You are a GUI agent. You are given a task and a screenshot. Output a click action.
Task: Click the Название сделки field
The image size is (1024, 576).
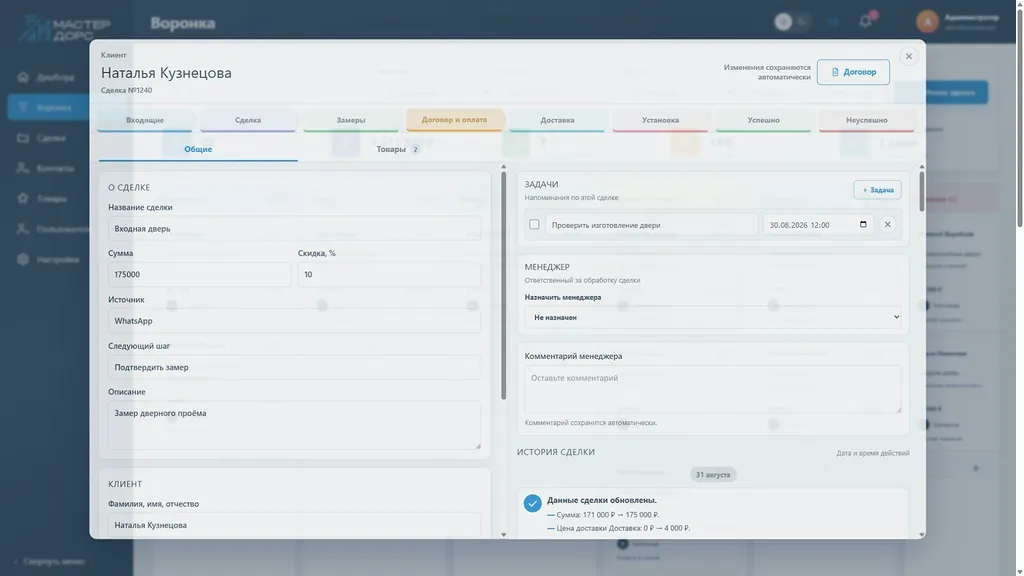pos(295,229)
